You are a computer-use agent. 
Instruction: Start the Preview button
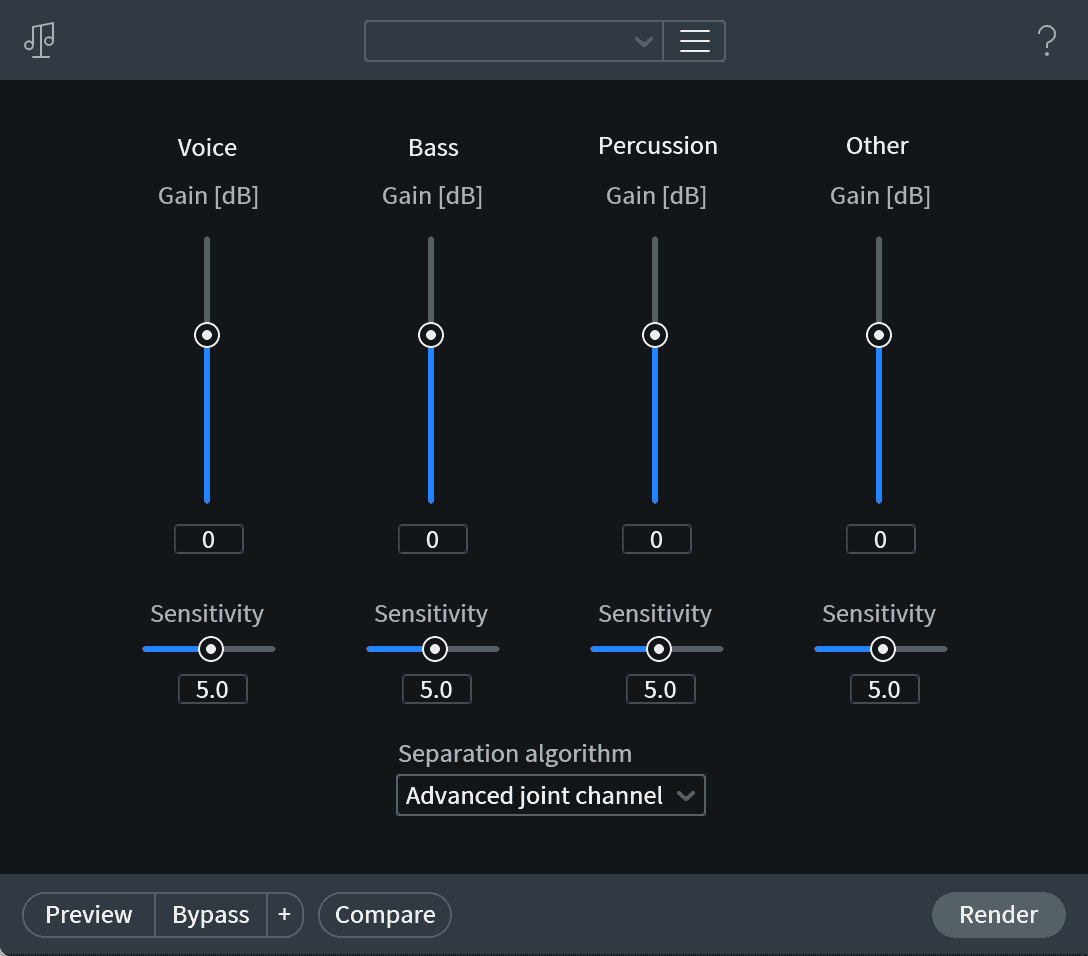(x=89, y=914)
